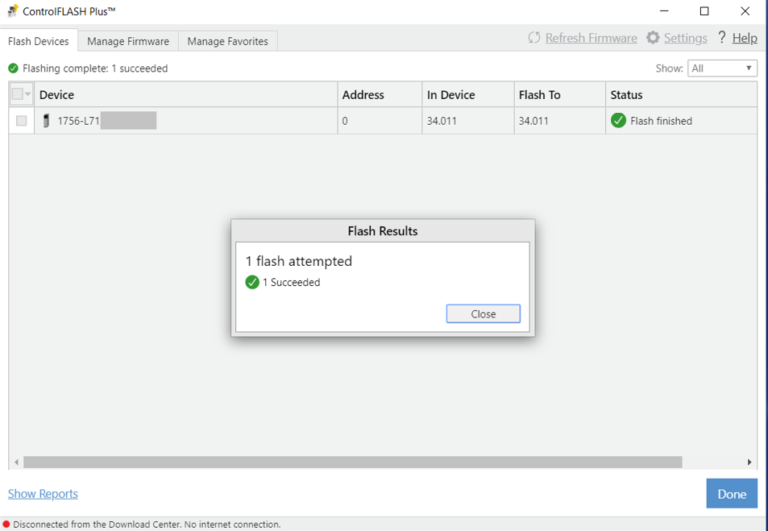Click the Disconnected from Download Center status text
Viewport: 768px width, 531px height.
coord(147,524)
